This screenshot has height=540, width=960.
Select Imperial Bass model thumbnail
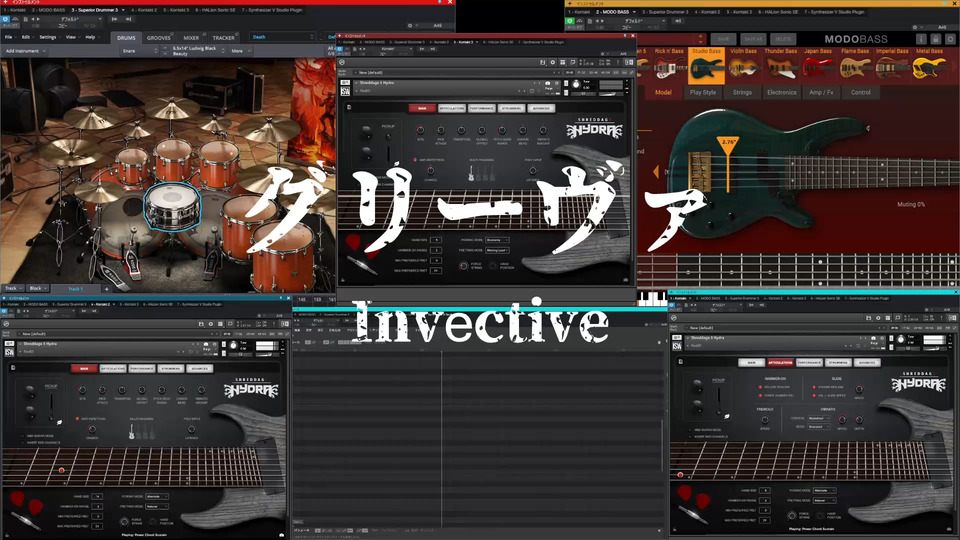[892, 65]
